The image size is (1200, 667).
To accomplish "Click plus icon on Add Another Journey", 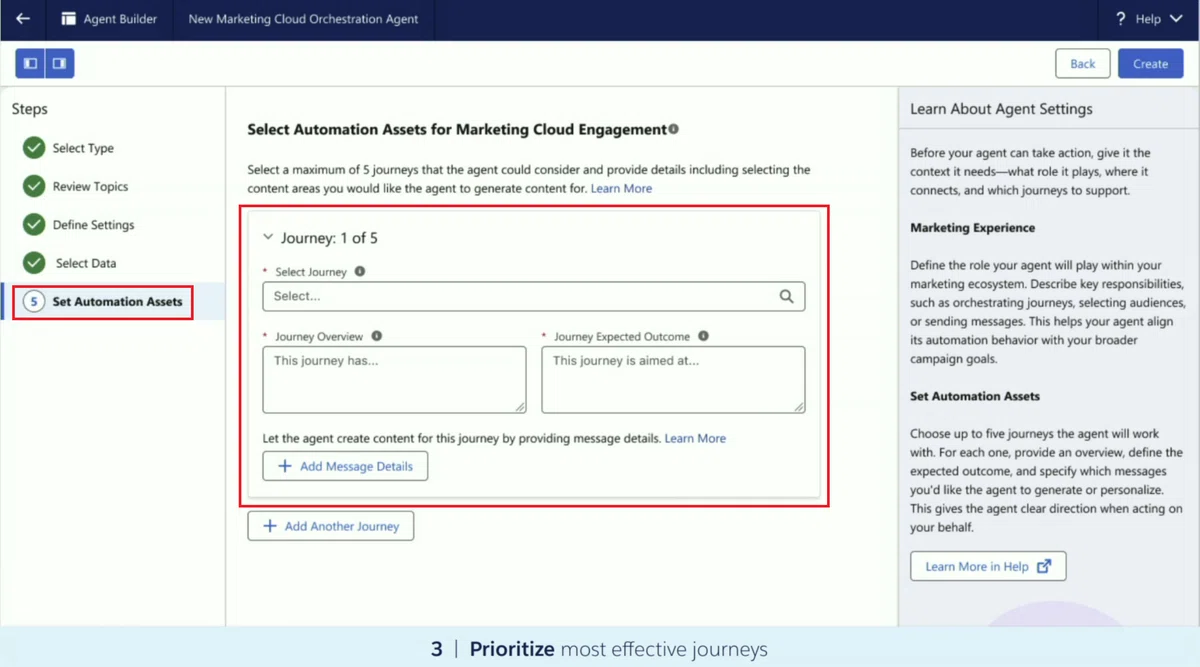I will (270, 526).
